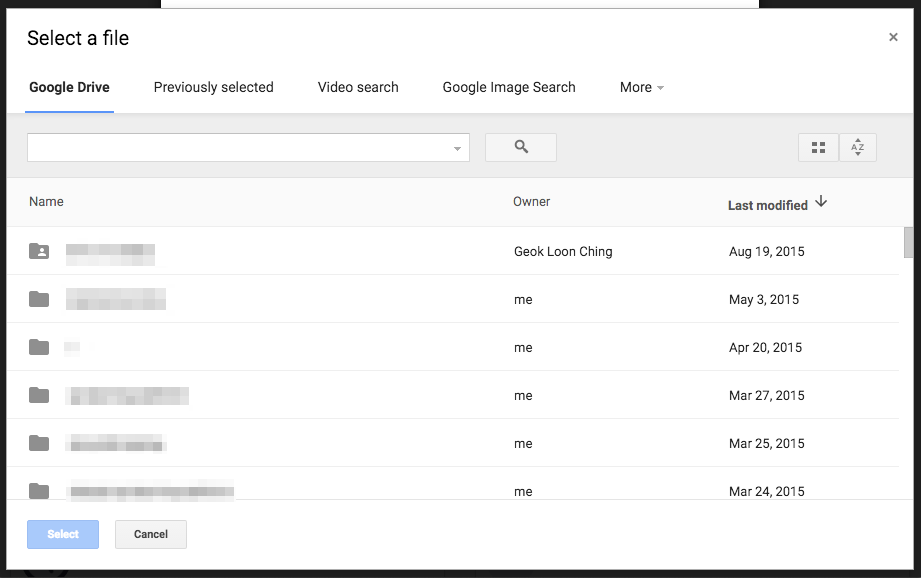This screenshot has width=921, height=578.
Task: Reverse sort order with the down arrow
Action: 821,201
